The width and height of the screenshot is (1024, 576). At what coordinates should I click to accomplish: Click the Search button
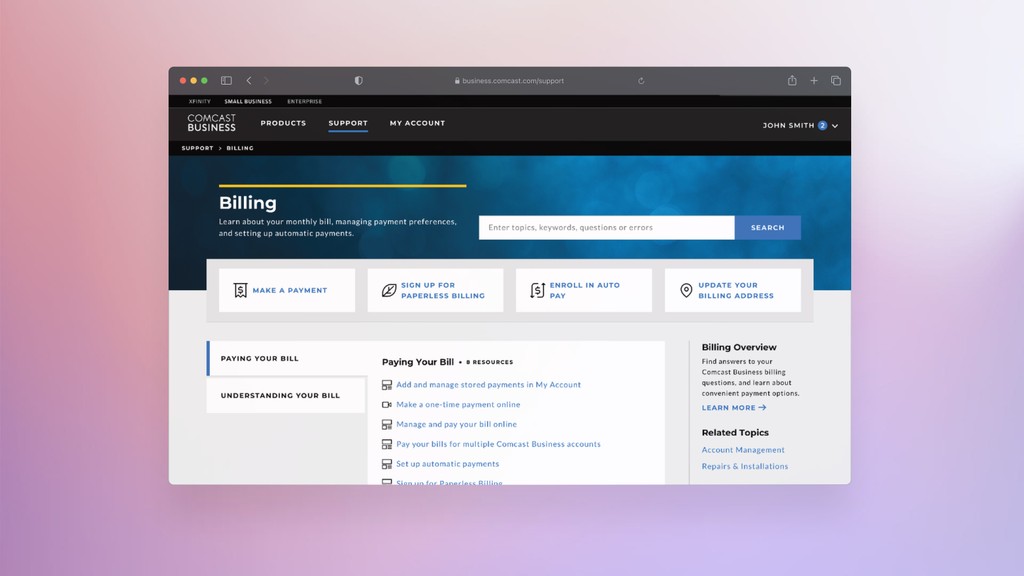[x=767, y=227]
